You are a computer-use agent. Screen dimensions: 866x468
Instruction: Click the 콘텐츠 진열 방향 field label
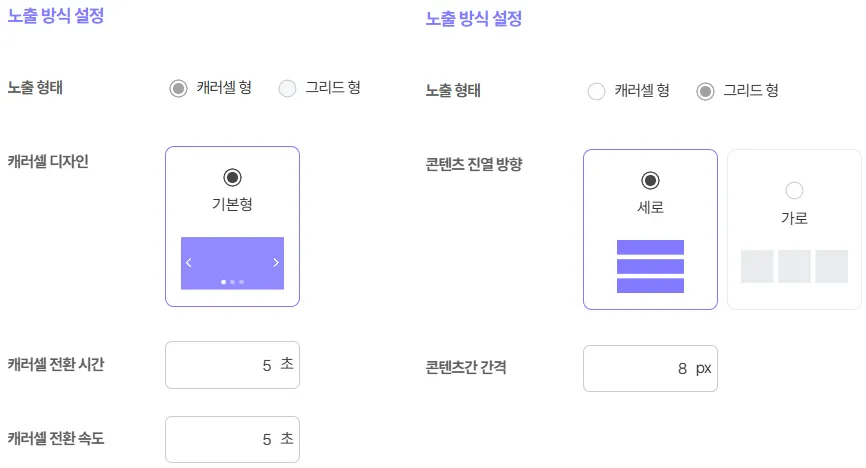[x=473, y=165]
